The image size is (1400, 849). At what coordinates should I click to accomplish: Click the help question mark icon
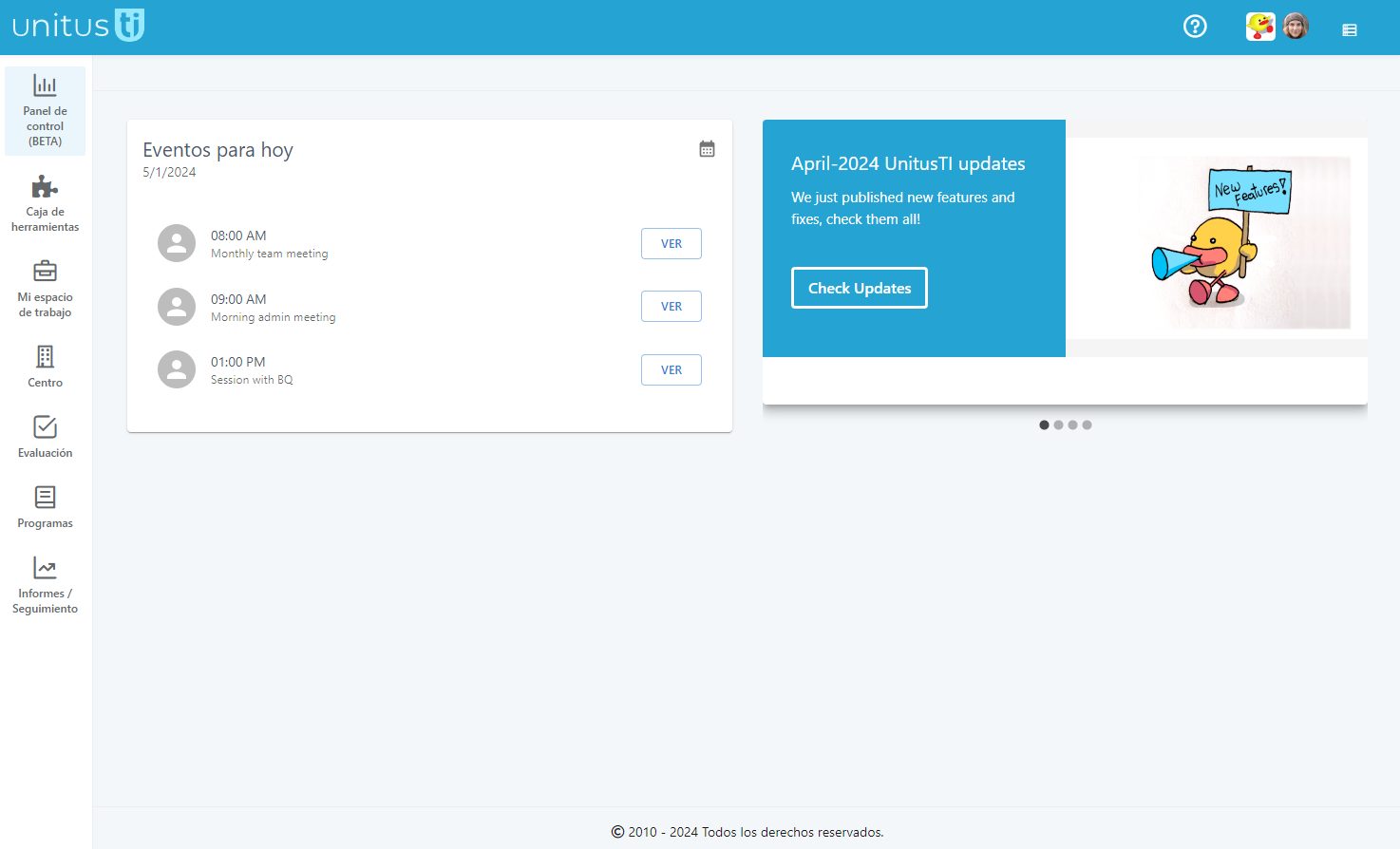[x=1195, y=26]
